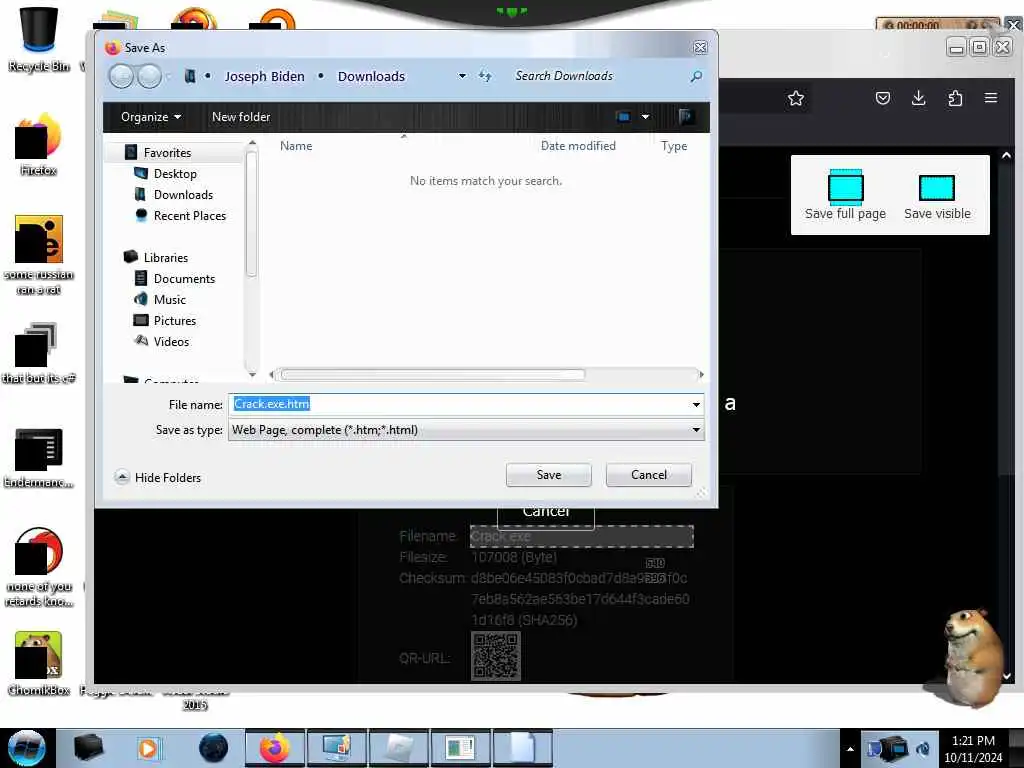Click the QR code image on the page
Image resolution: width=1024 pixels, height=768 pixels.
[x=496, y=656]
